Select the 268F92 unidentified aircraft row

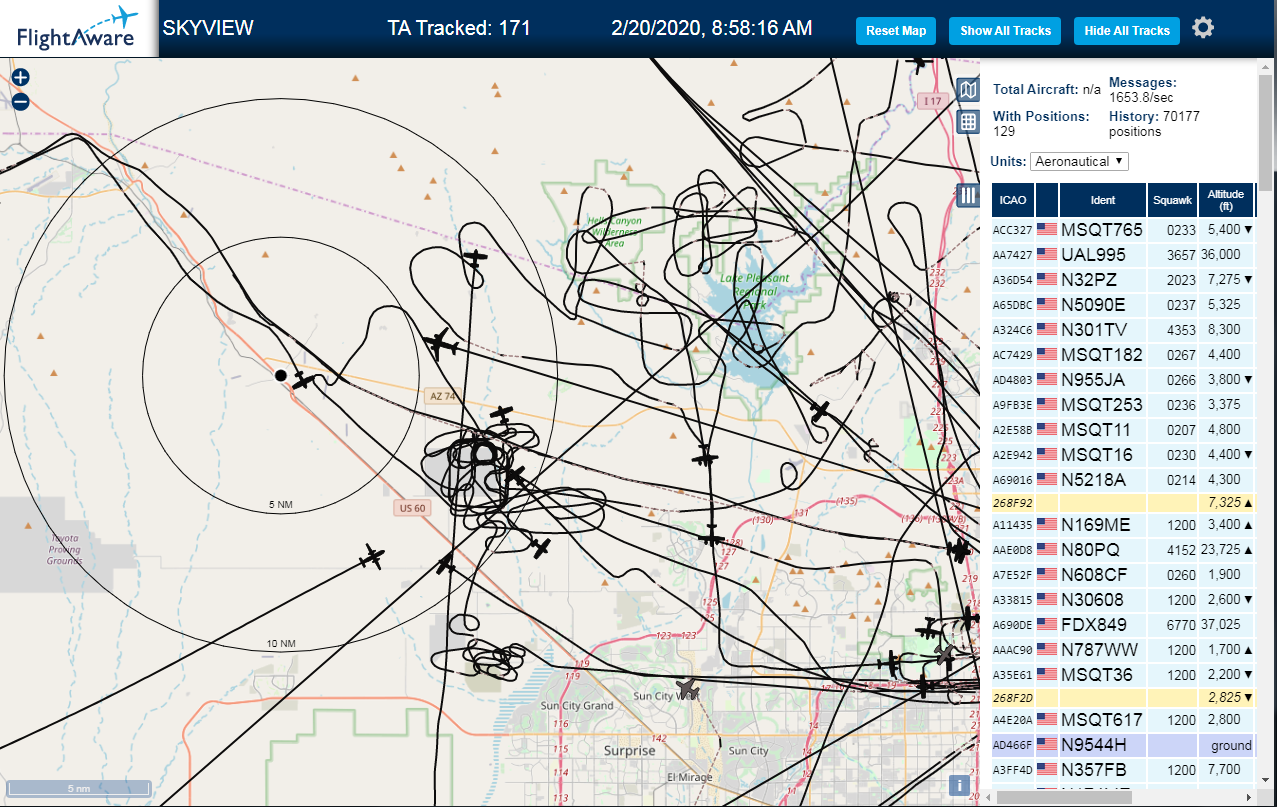[x=1123, y=501]
